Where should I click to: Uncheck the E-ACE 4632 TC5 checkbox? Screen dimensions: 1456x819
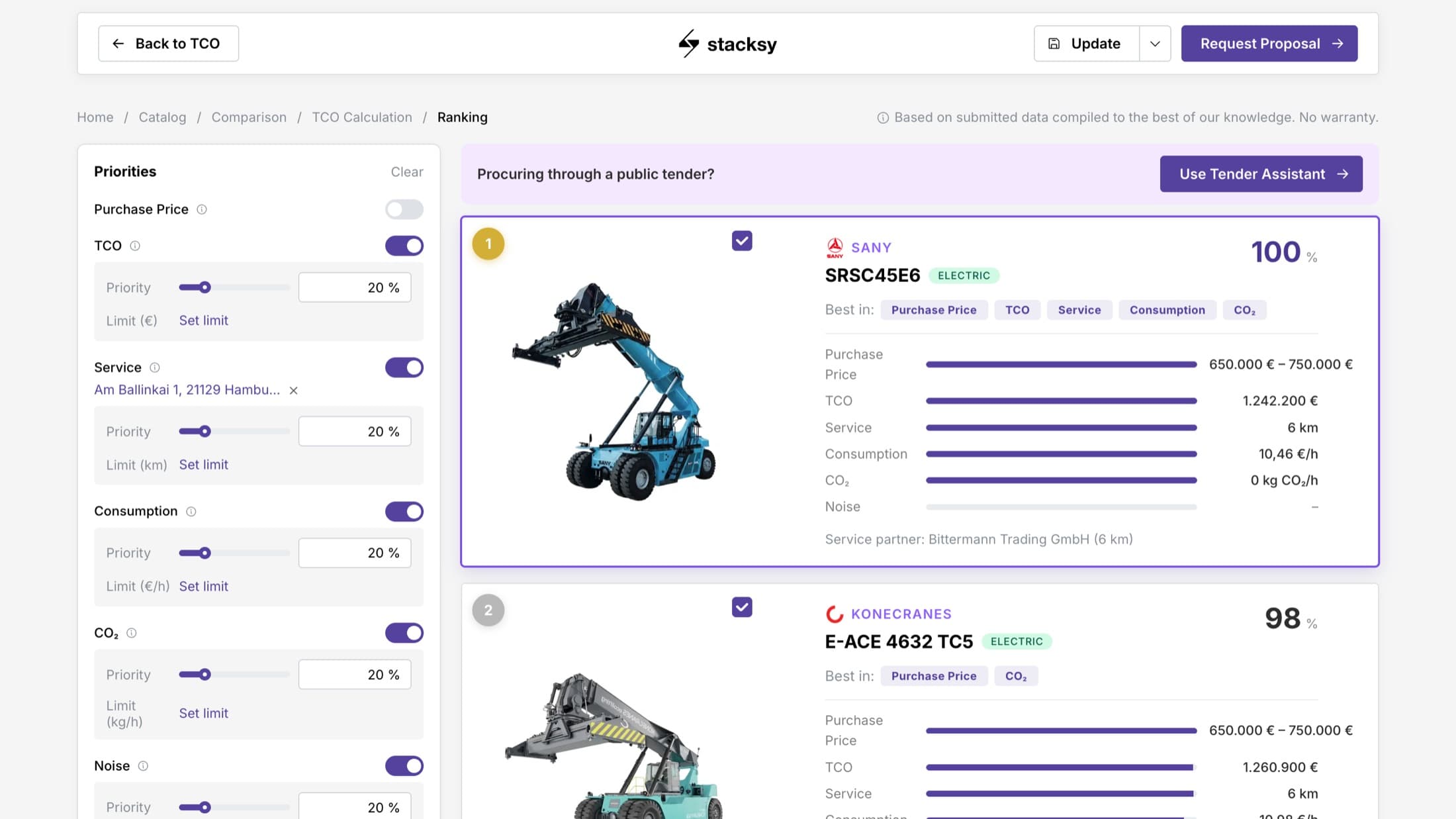742,607
